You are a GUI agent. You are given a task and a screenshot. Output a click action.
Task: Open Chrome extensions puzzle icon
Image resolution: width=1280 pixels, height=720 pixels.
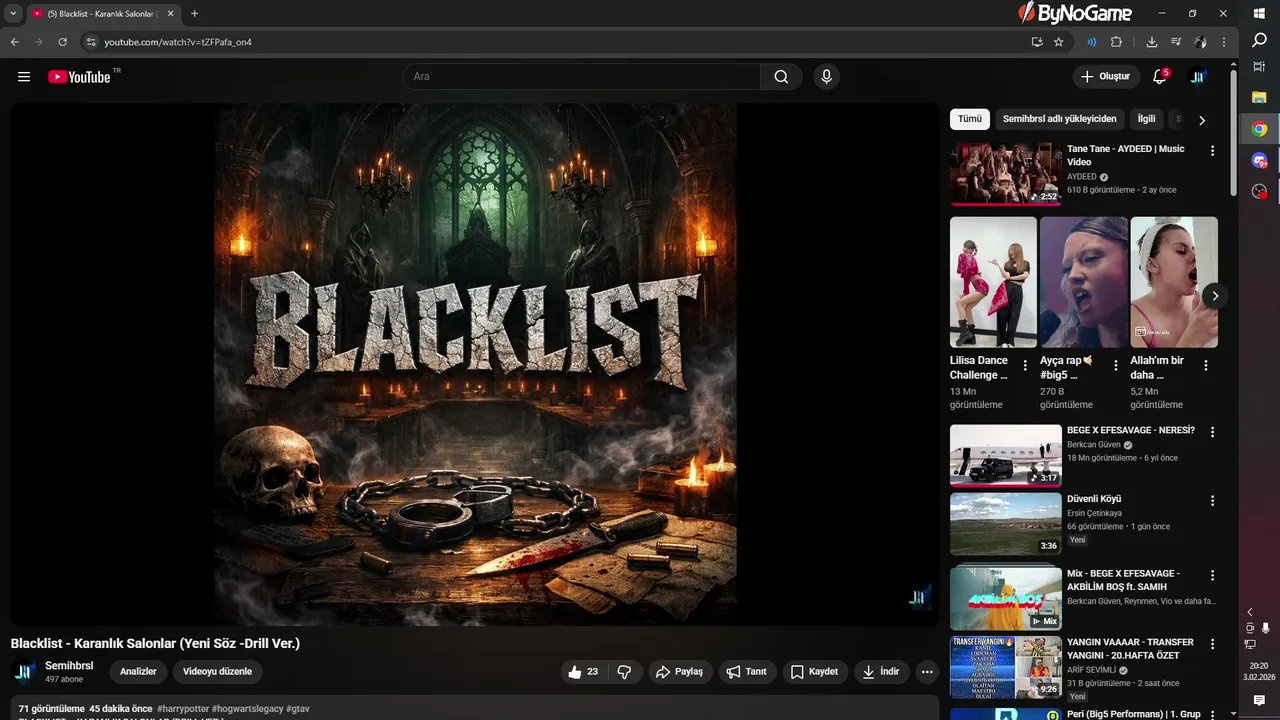click(1116, 42)
